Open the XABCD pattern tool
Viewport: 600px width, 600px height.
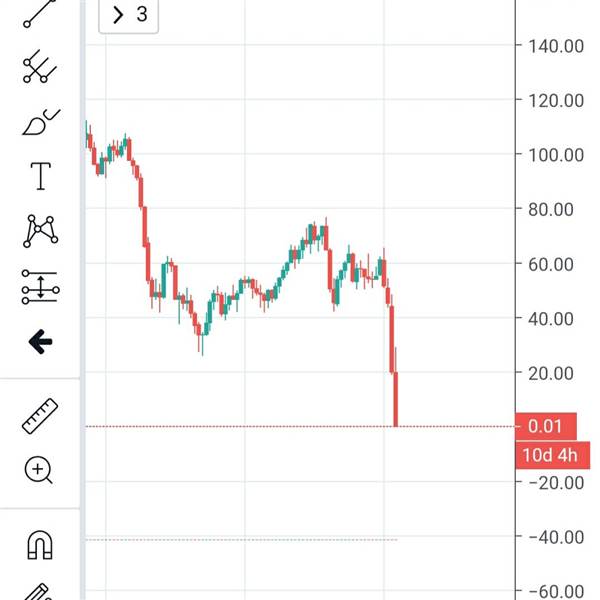tap(40, 232)
